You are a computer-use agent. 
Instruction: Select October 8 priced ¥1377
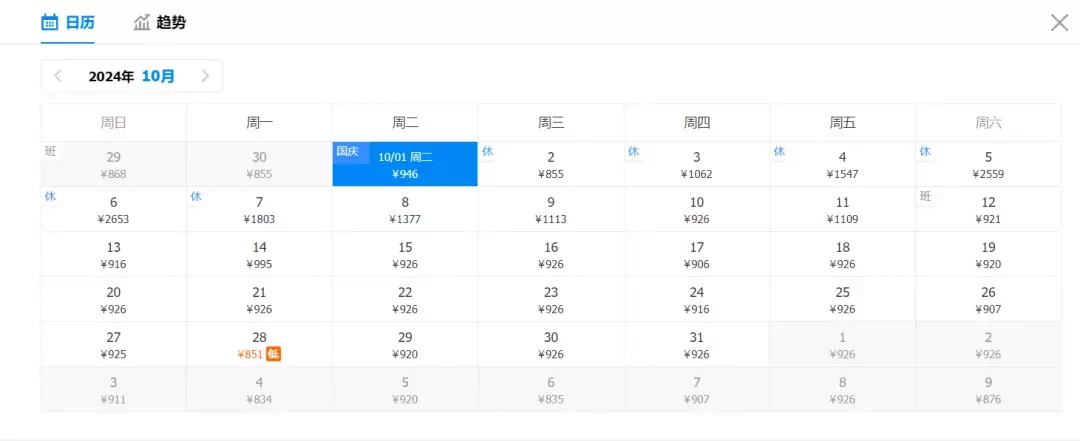[405, 209]
